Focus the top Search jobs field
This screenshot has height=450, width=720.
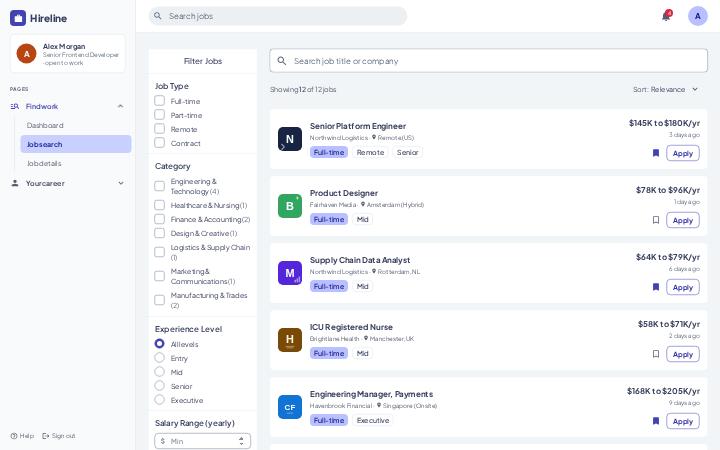[278, 16]
